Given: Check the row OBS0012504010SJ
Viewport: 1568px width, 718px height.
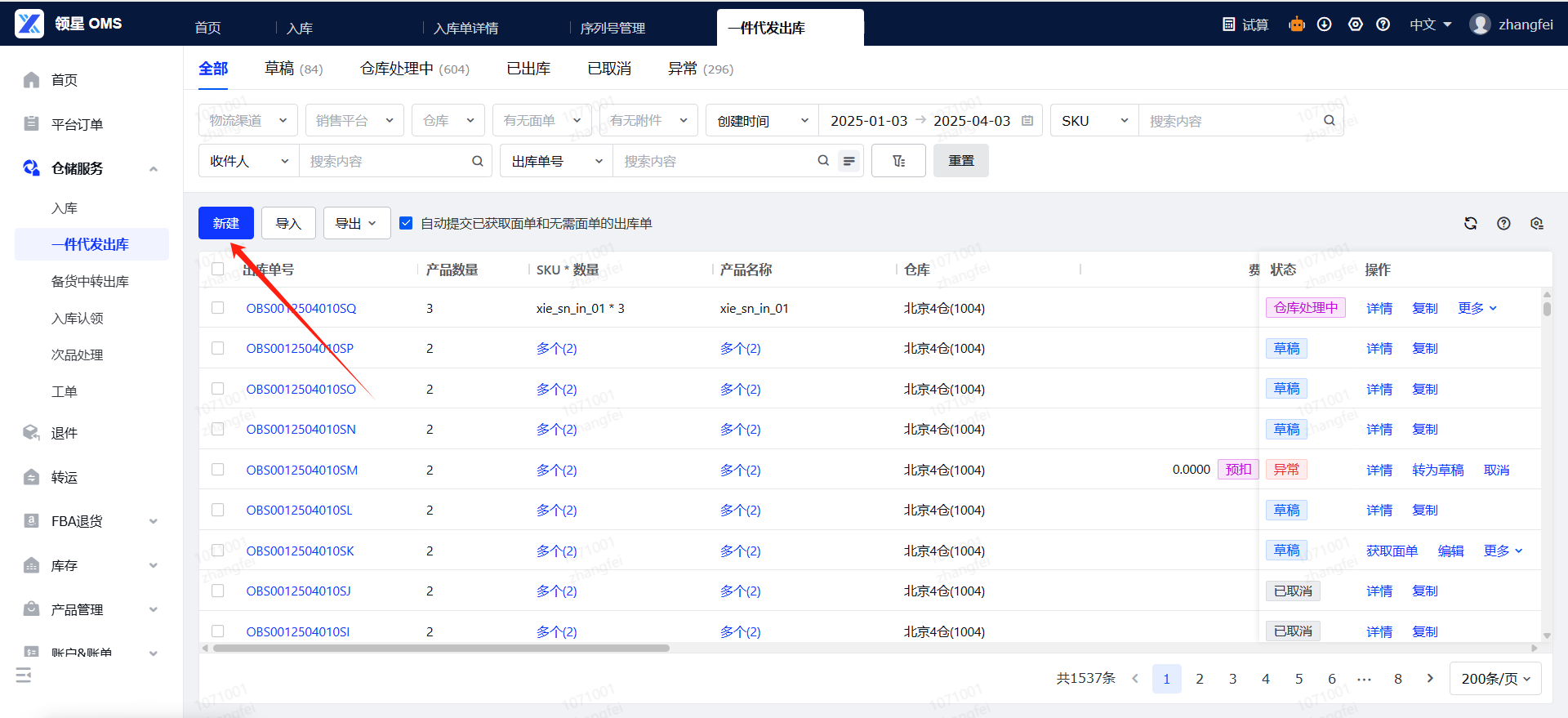Looking at the screenshot, I should click(217, 591).
